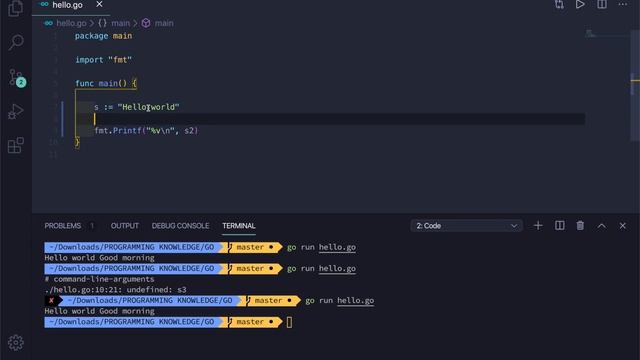Click the braces main package breadcrumb
The image size is (640, 360).
coord(114,23)
